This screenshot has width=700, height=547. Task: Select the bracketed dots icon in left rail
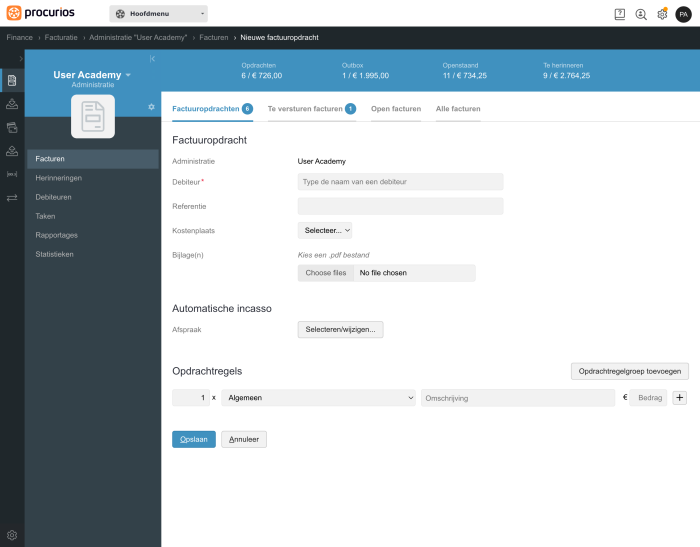pos(12,174)
